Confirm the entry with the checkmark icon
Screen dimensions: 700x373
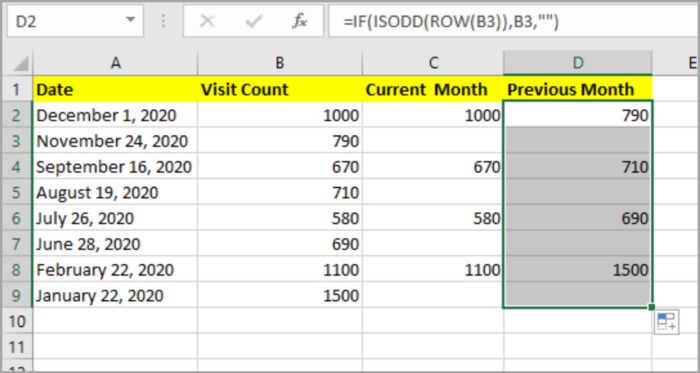pyautogui.click(x=253, y=21)
